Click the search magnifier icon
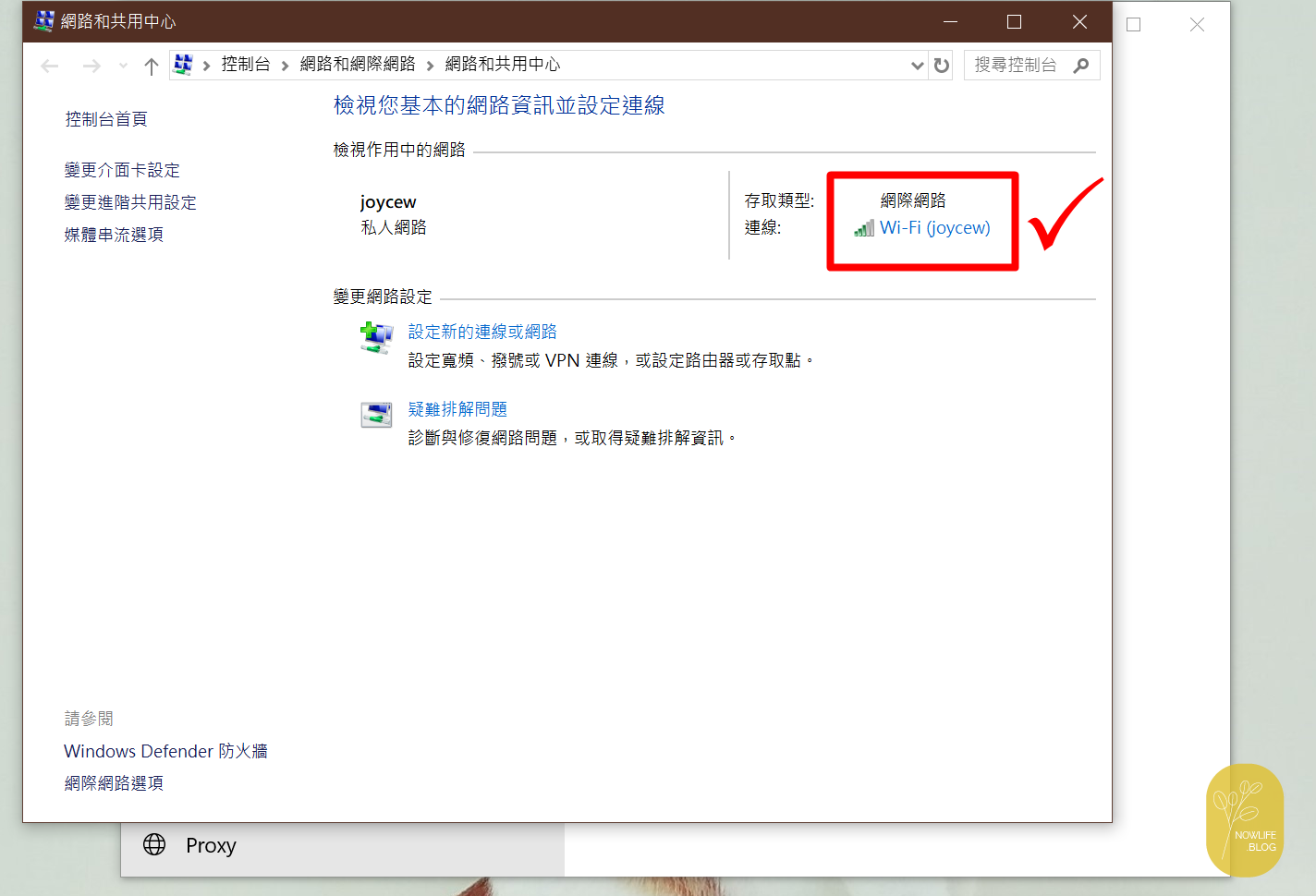This screenshot has width=1316, height=896. (x=1081, y=66)
